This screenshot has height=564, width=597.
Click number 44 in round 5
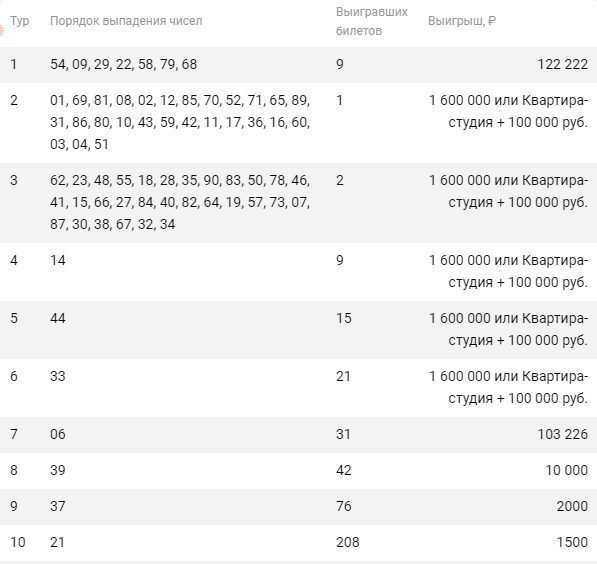pyautogui.click(x=58, y=318)
